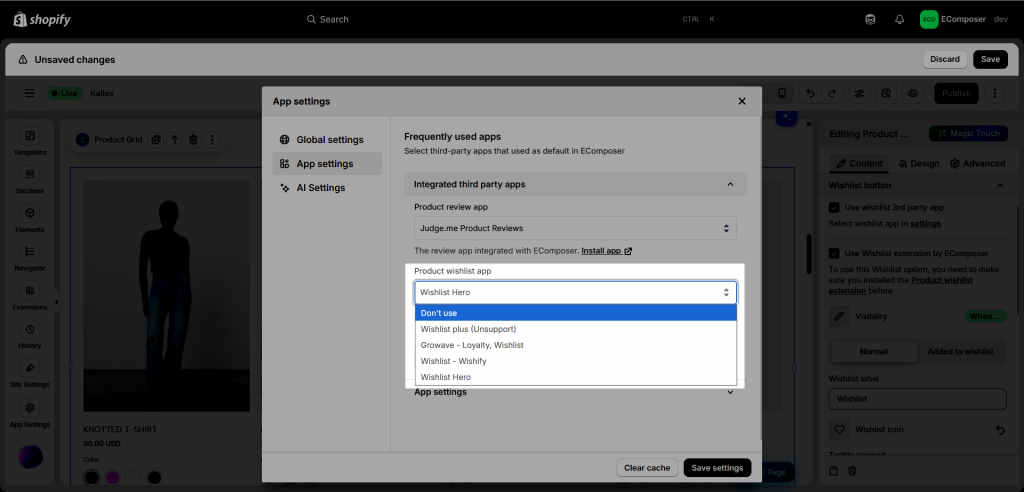Open the Product review app dropdown

point(575,228)
